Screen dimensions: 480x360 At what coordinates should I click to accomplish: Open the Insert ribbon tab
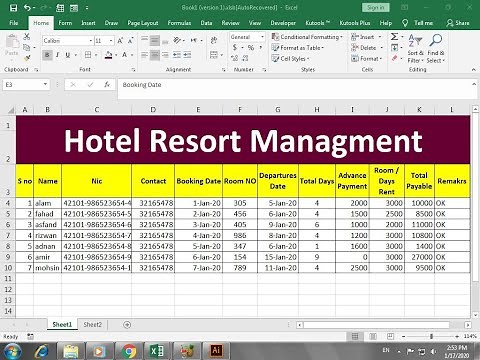(x=88, y=23)
